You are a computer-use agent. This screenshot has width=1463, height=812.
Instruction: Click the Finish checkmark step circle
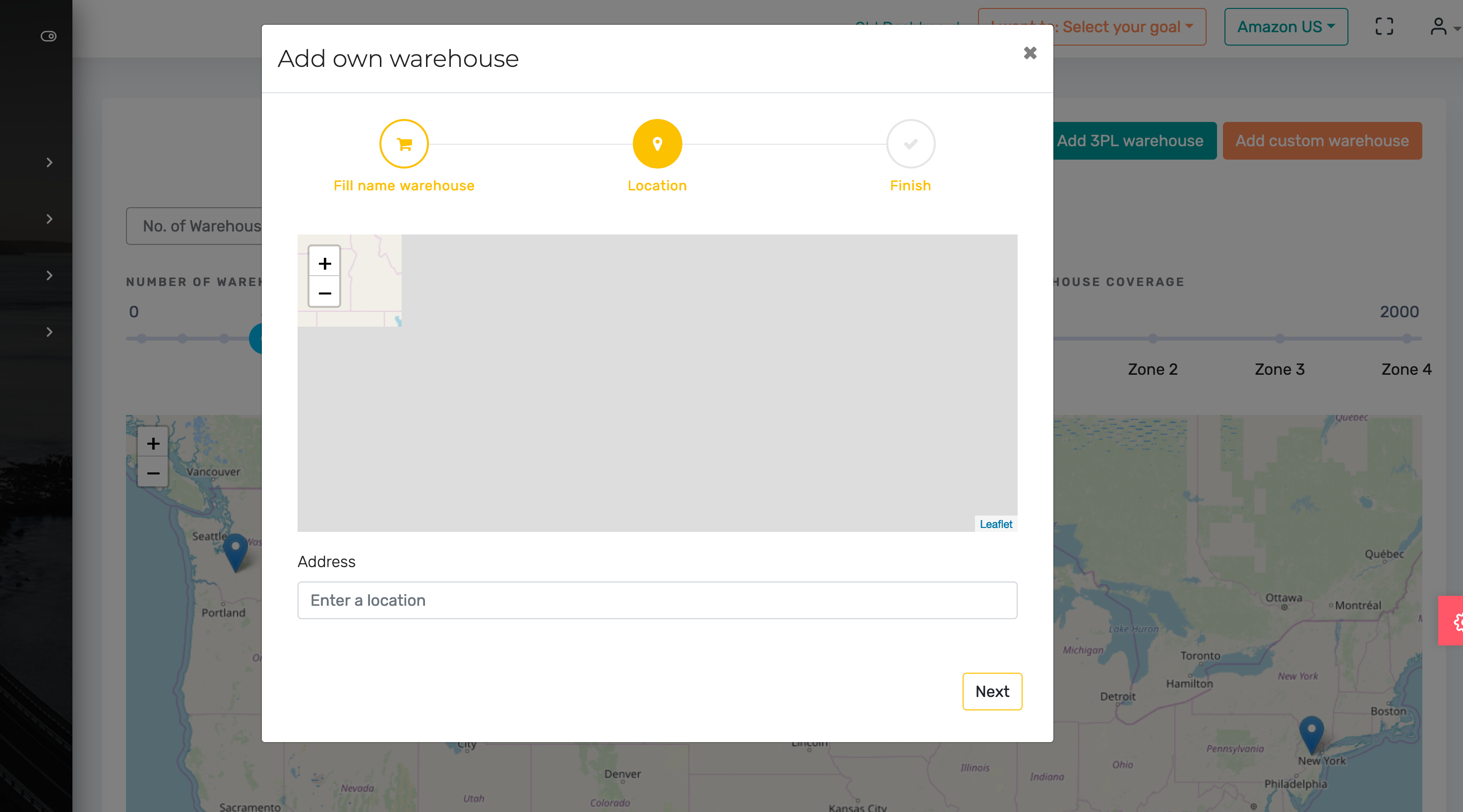(911, 144)
